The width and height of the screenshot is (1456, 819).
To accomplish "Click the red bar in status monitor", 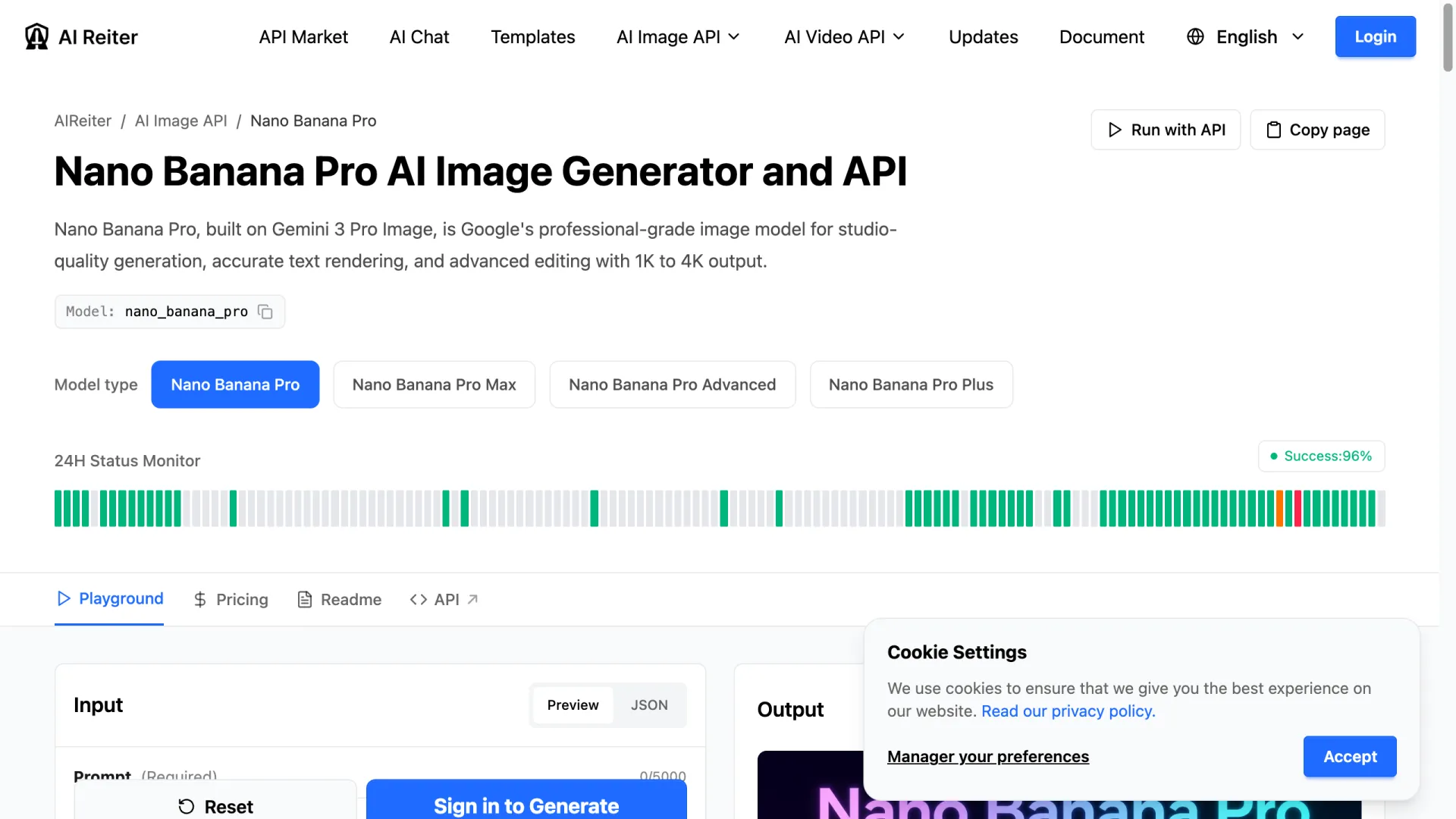I will [1298, 508].
